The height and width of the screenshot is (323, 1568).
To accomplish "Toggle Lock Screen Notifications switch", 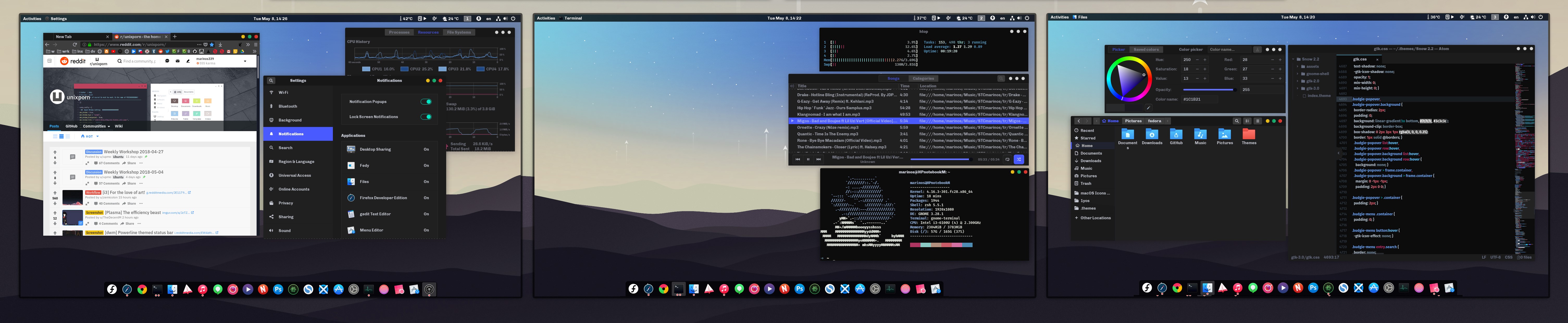I will [x=426, y=117].
